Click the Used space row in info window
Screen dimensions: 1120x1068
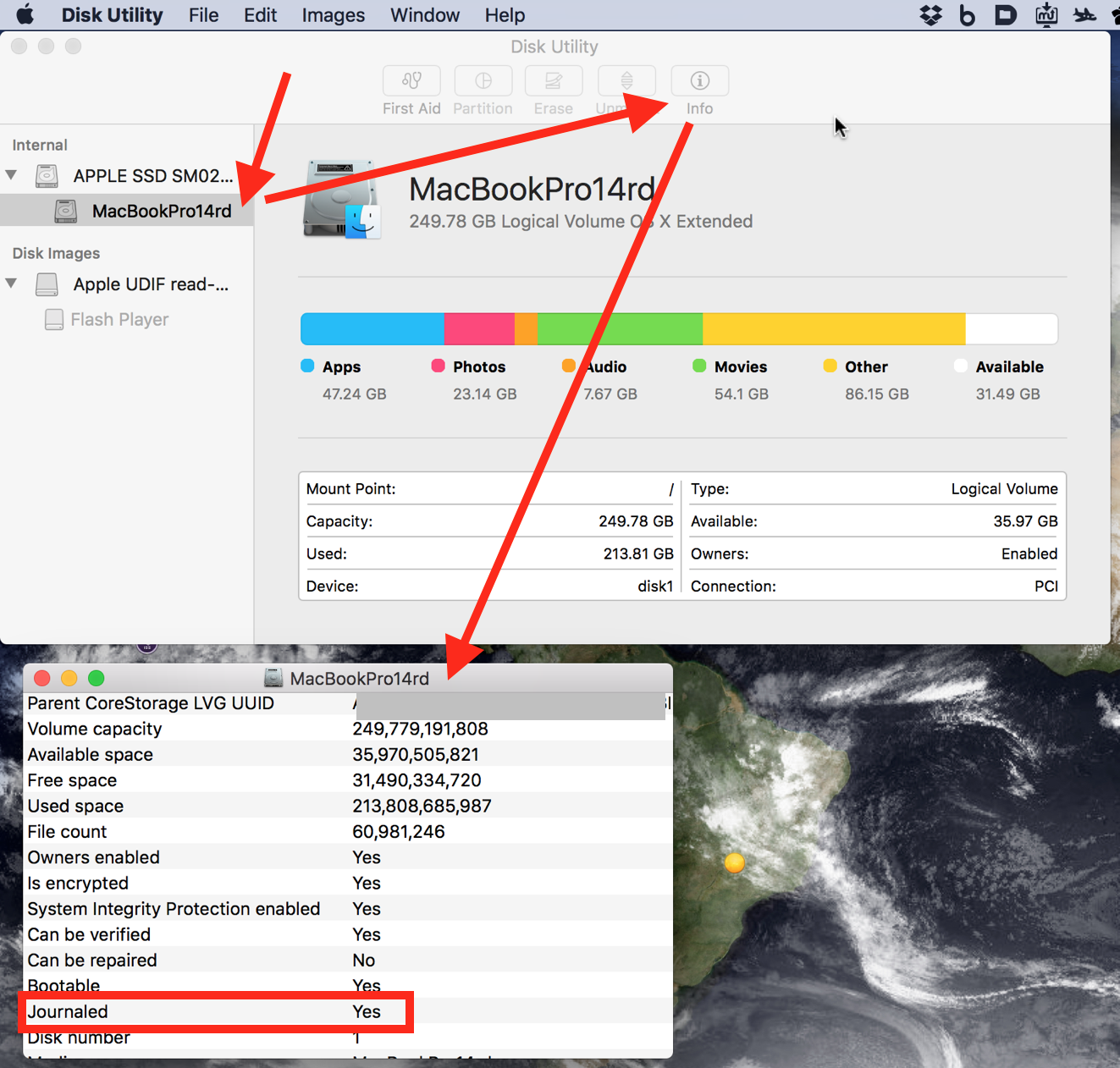pyautogui.click(x=348, y=806)
